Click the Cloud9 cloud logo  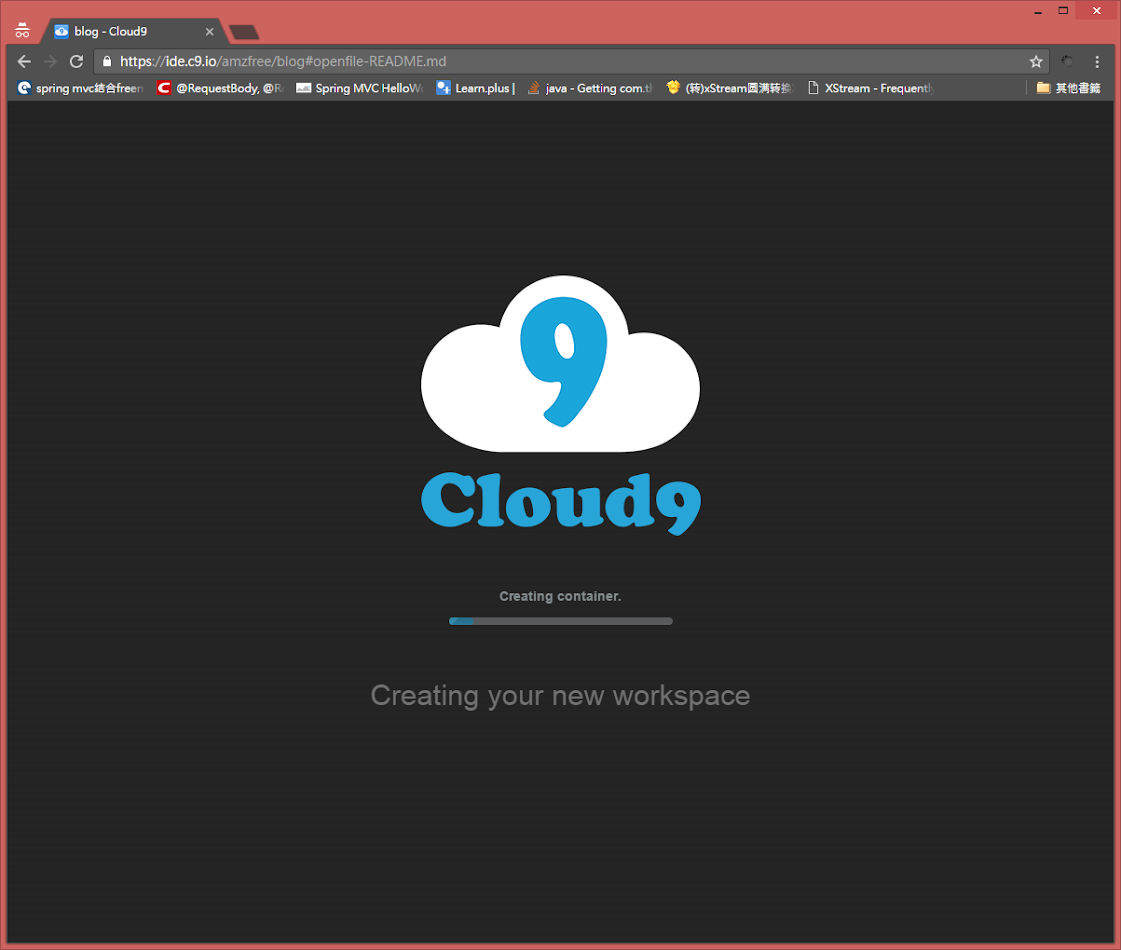pos(560,363)
